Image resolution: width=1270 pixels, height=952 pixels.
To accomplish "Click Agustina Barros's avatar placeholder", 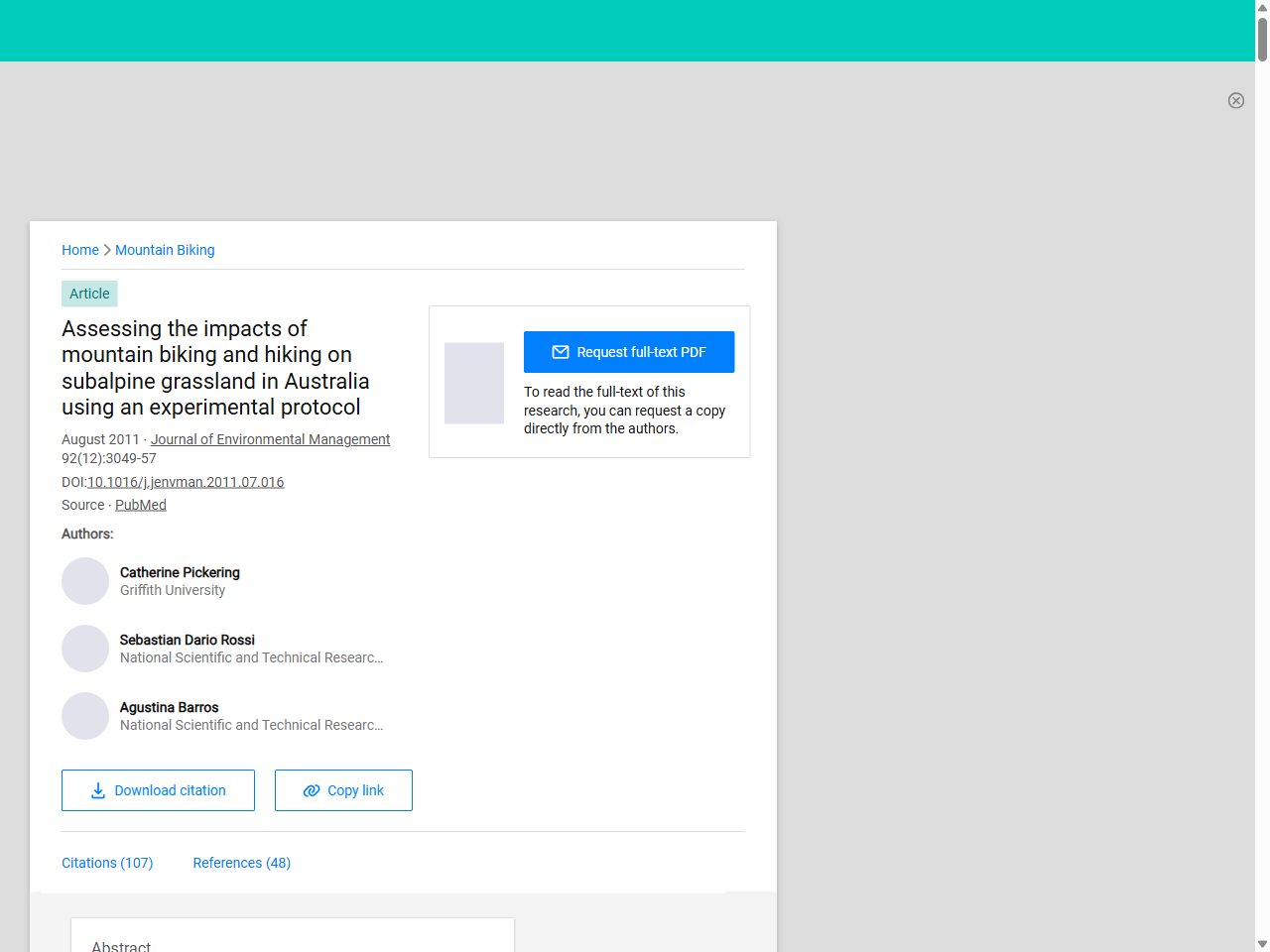I will pyautogui.click(x=85, y=716).
